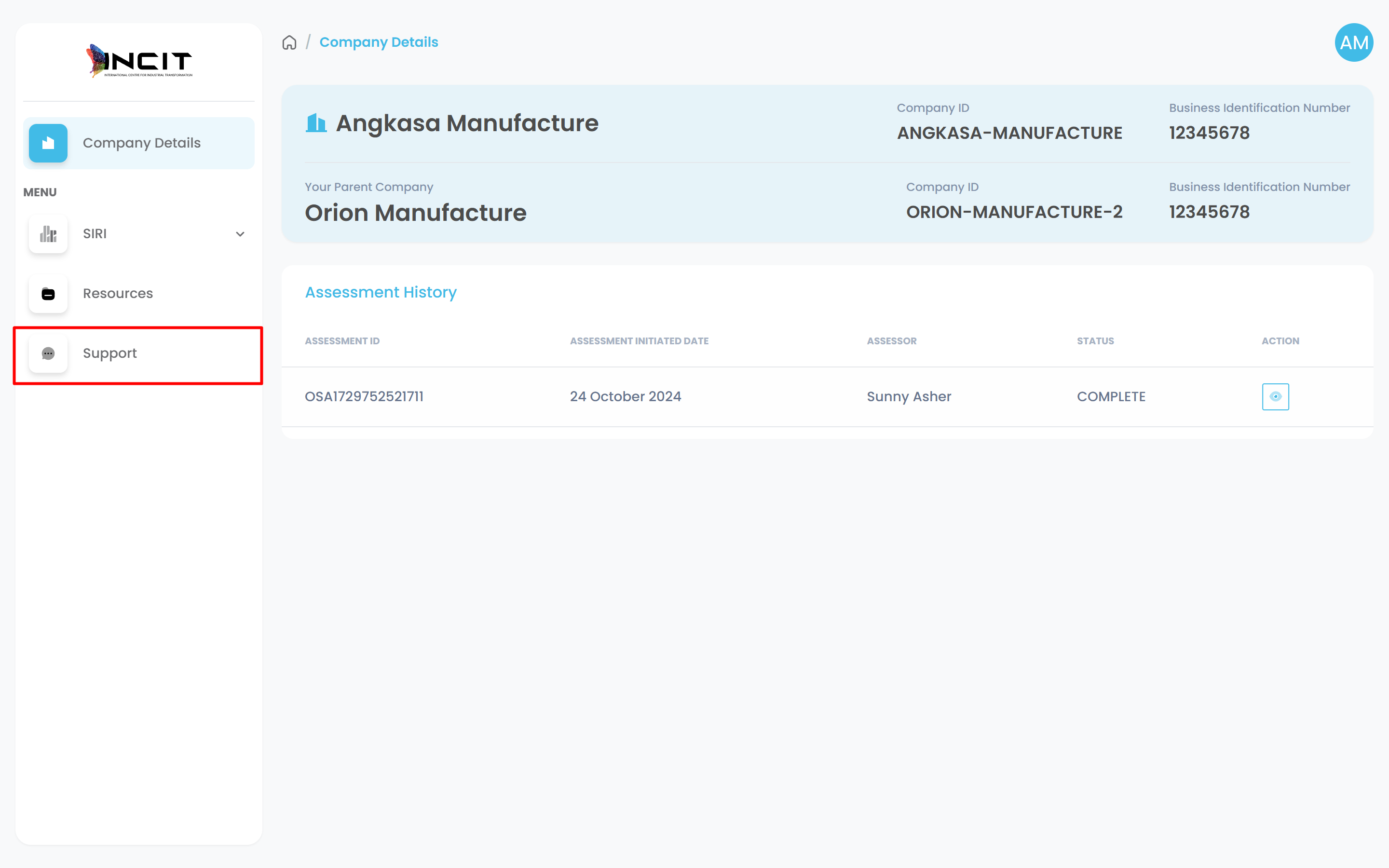Click the Assessment Initiated Date column header
This screenshot has width=1389, height=868.
click(639, 341)
